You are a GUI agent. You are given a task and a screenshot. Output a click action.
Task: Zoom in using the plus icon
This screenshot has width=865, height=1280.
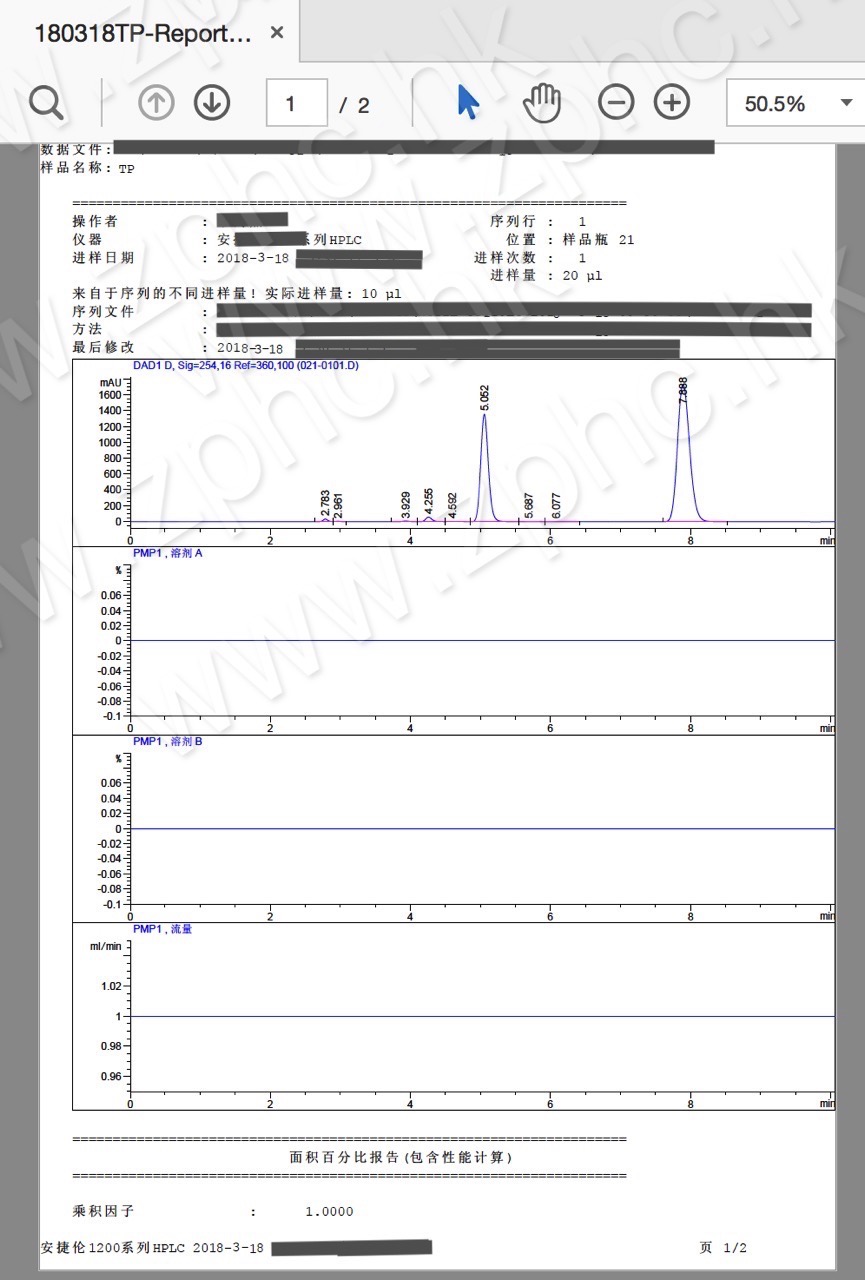[672, 103]
